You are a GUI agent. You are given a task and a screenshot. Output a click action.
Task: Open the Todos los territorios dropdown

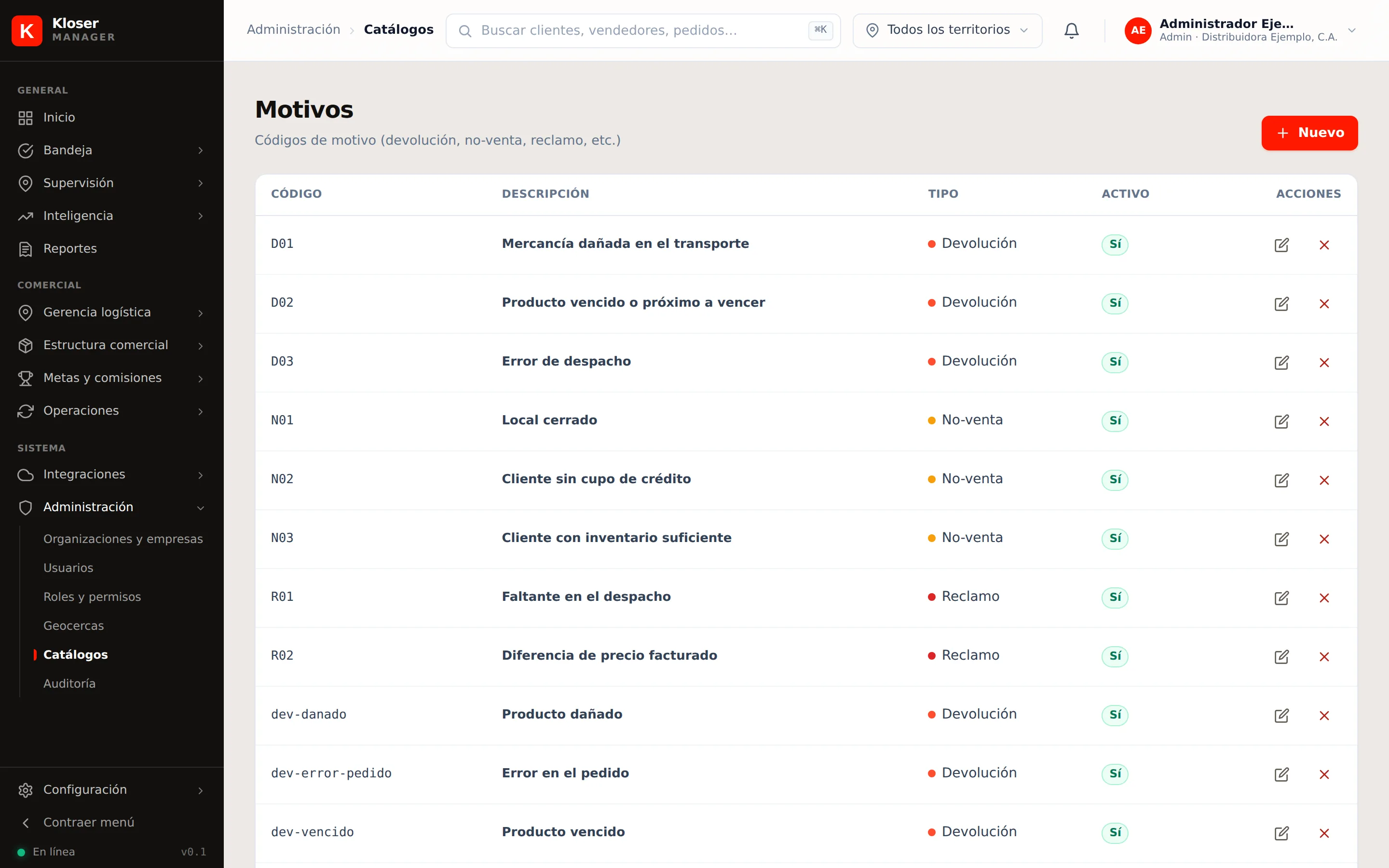[947, 30]
